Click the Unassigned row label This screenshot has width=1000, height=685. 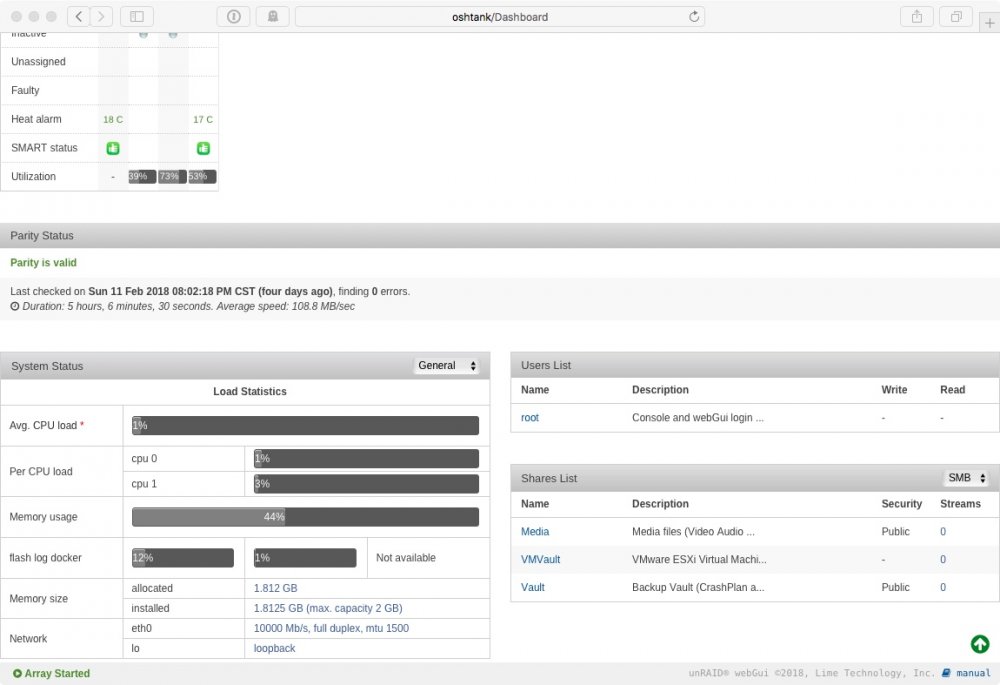(x=38, y=62)
